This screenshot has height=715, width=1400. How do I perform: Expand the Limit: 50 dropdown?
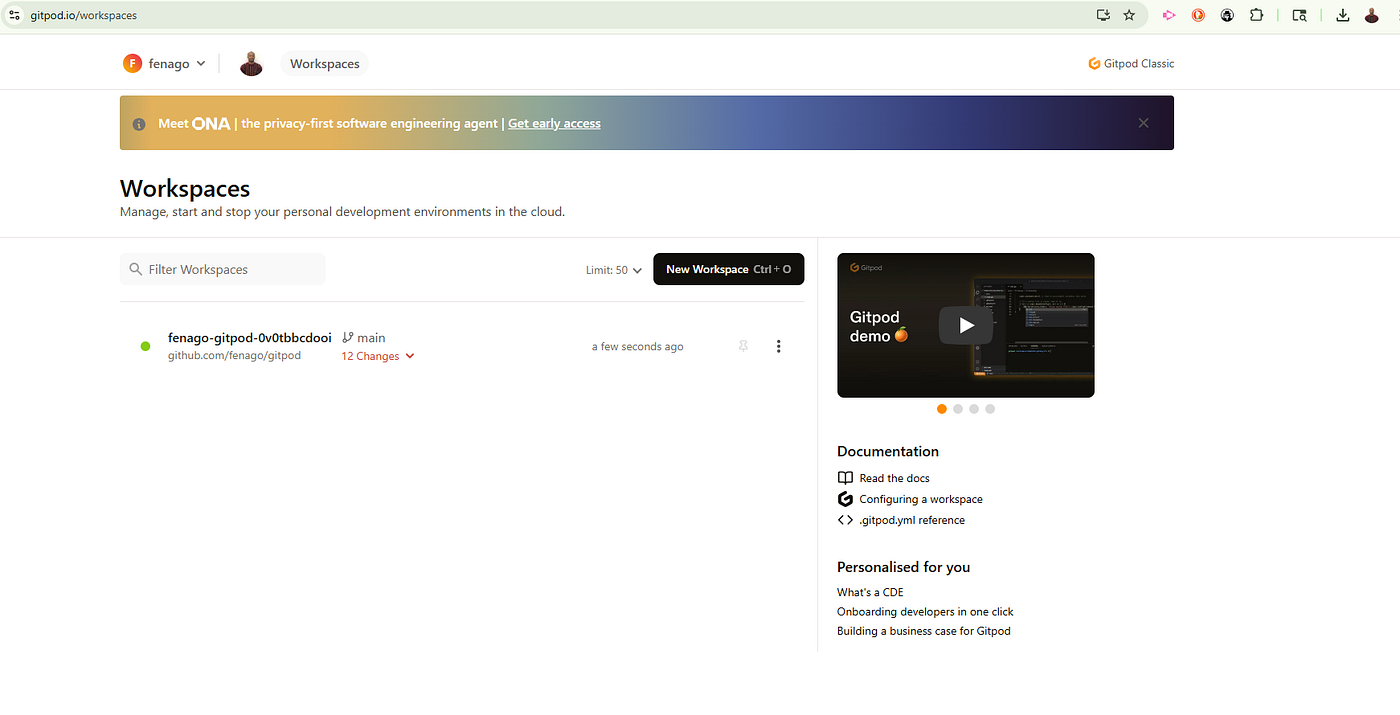pos(614,270)
